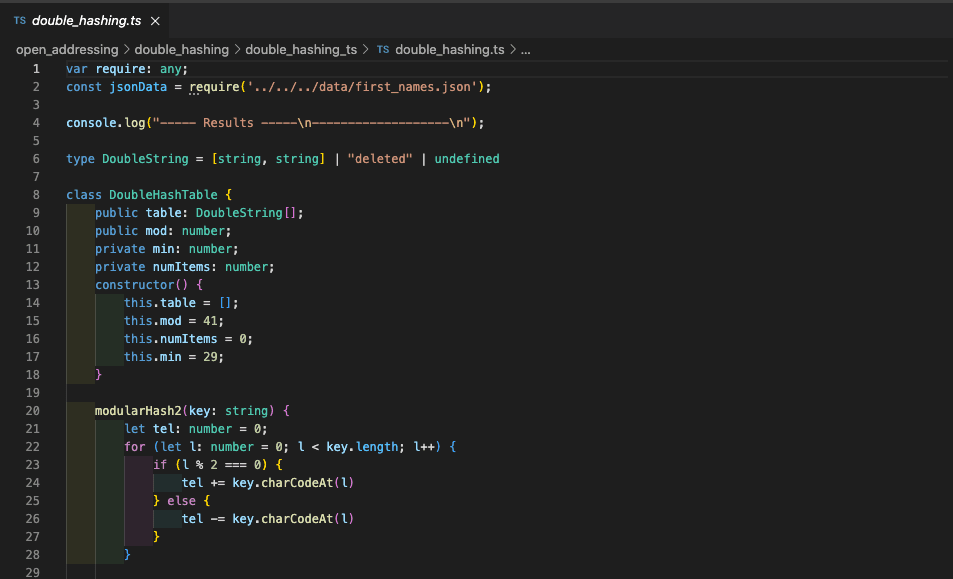Click the "deleted" string literal on line 6

380,158
